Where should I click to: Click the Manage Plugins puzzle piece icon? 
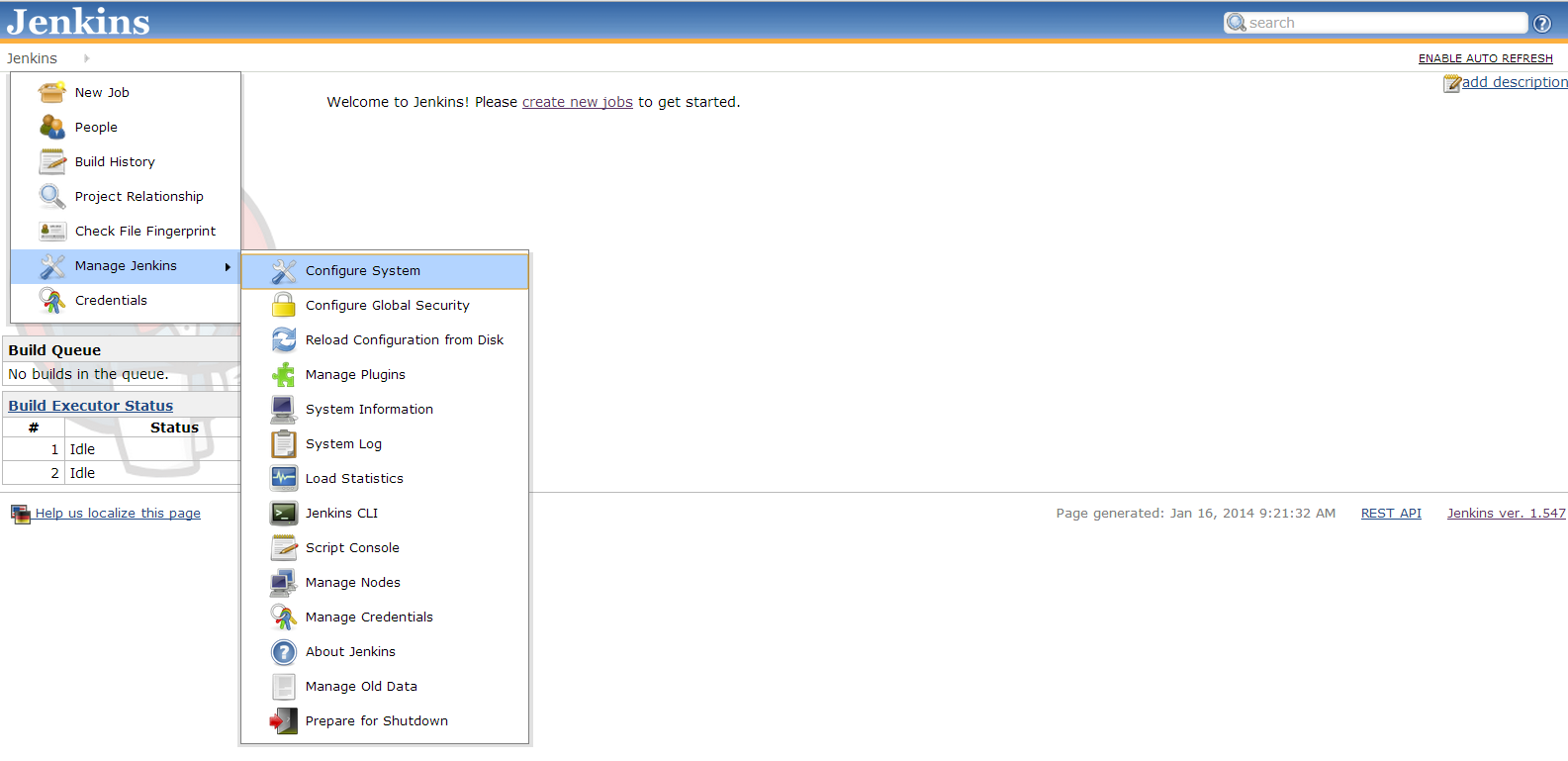click(x=284, y=375)
